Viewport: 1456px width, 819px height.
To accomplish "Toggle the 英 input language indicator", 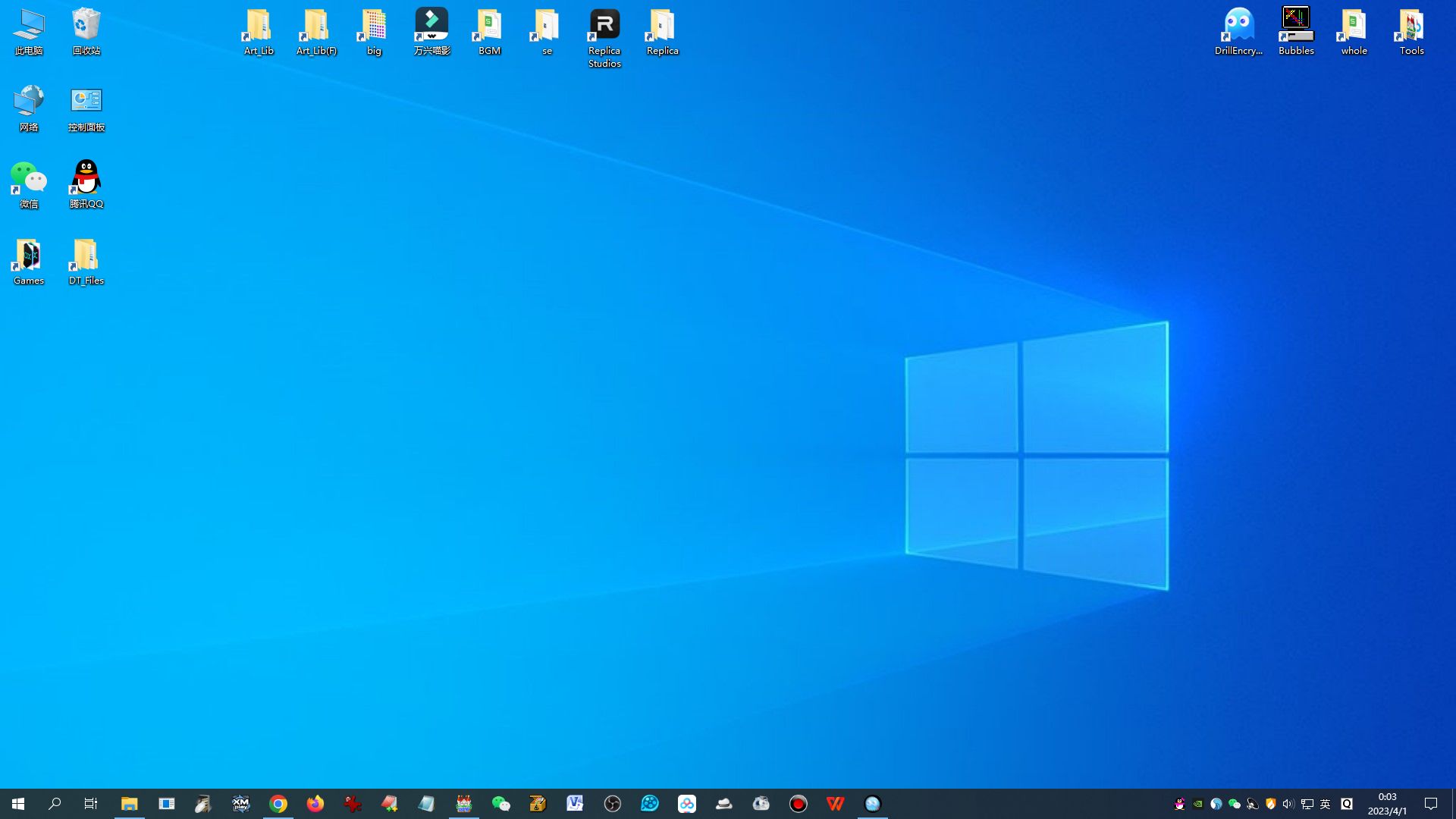I will pyautogui.click(x=1326, y=804).
